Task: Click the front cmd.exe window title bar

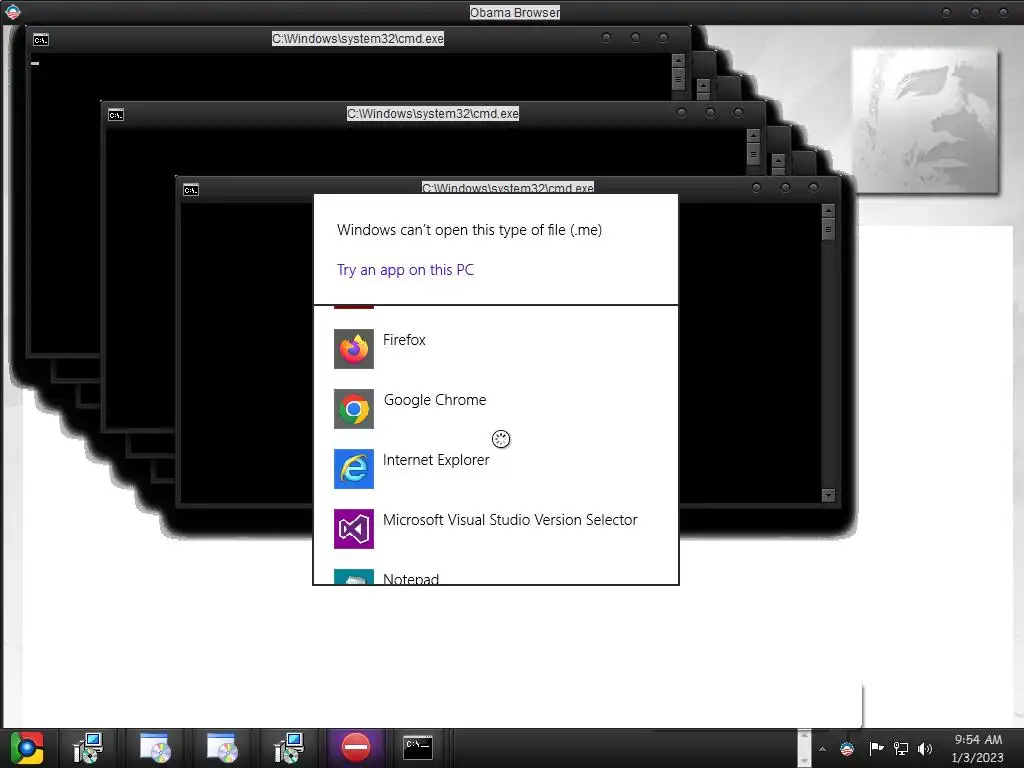Action: coord(507,187)
